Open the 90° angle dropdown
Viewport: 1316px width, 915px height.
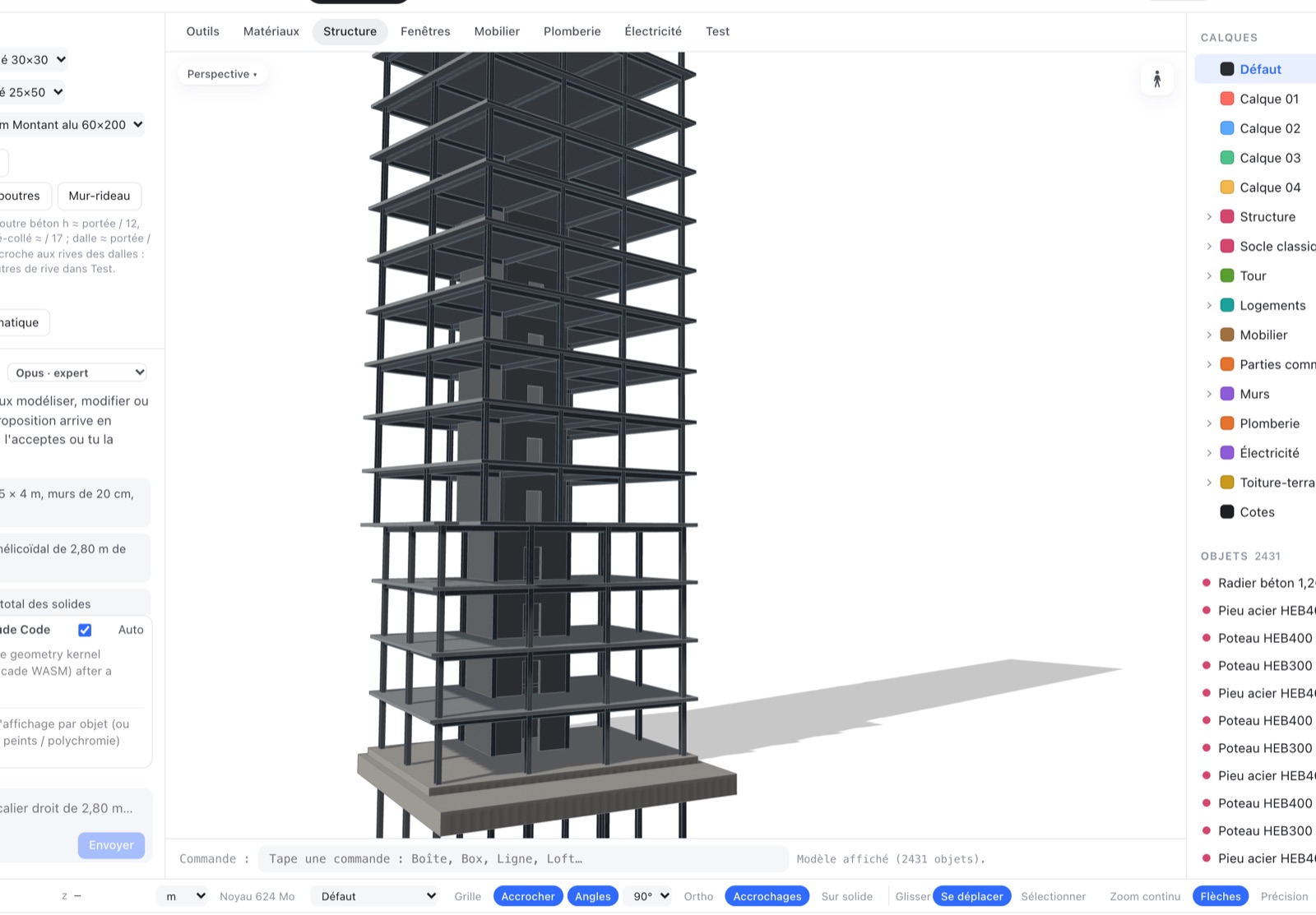tap(649, 896)
